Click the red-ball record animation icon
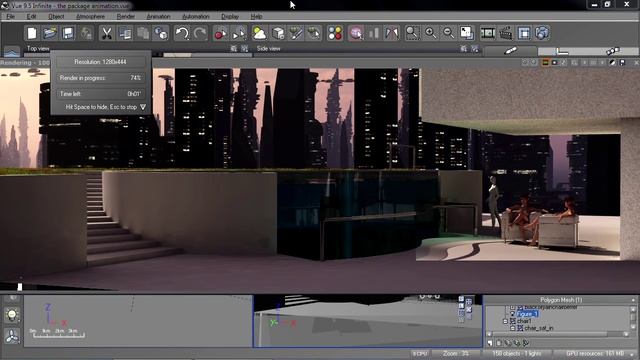 point(220,33)
